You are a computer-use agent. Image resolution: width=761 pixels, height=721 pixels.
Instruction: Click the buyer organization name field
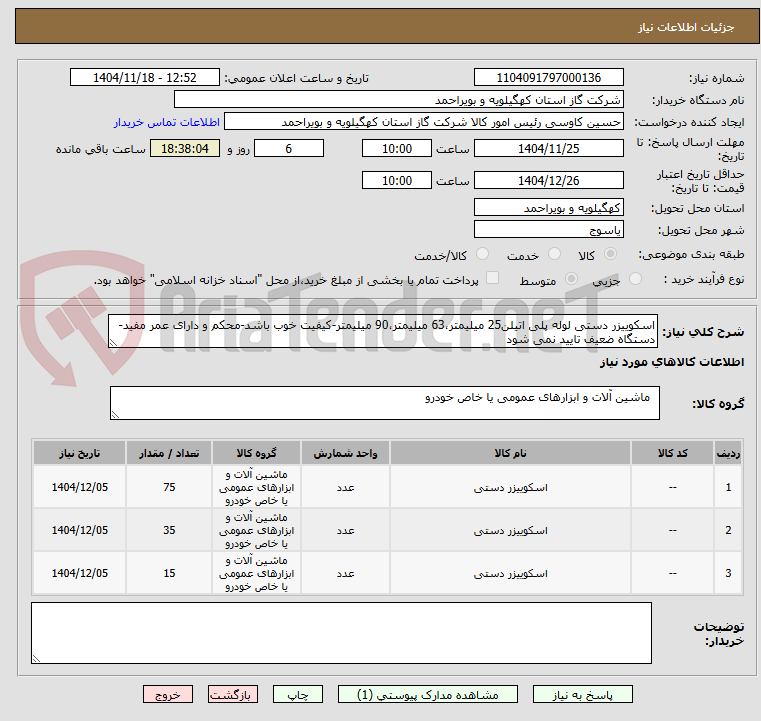coord(398,100)
